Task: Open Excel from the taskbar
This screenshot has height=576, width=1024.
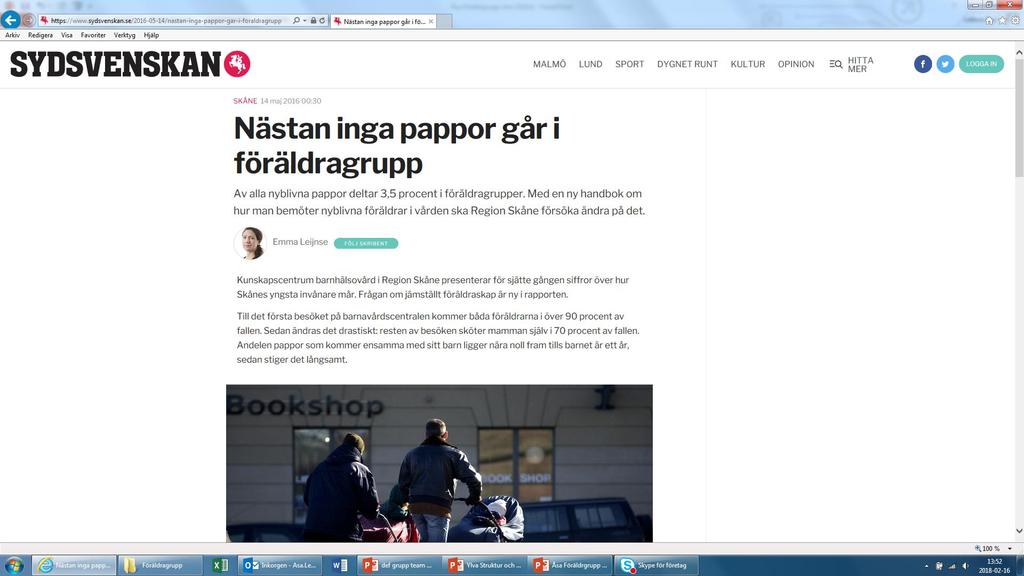Action: (220, 566)
